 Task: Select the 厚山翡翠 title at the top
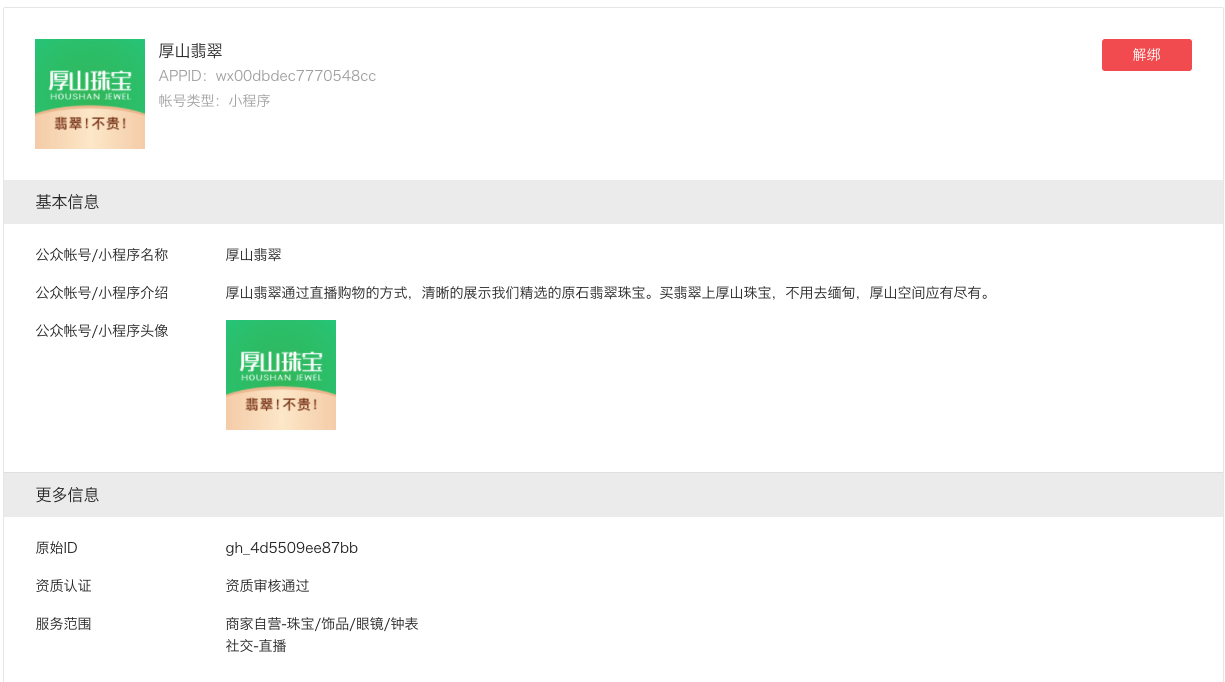click(x=190, y=51)
